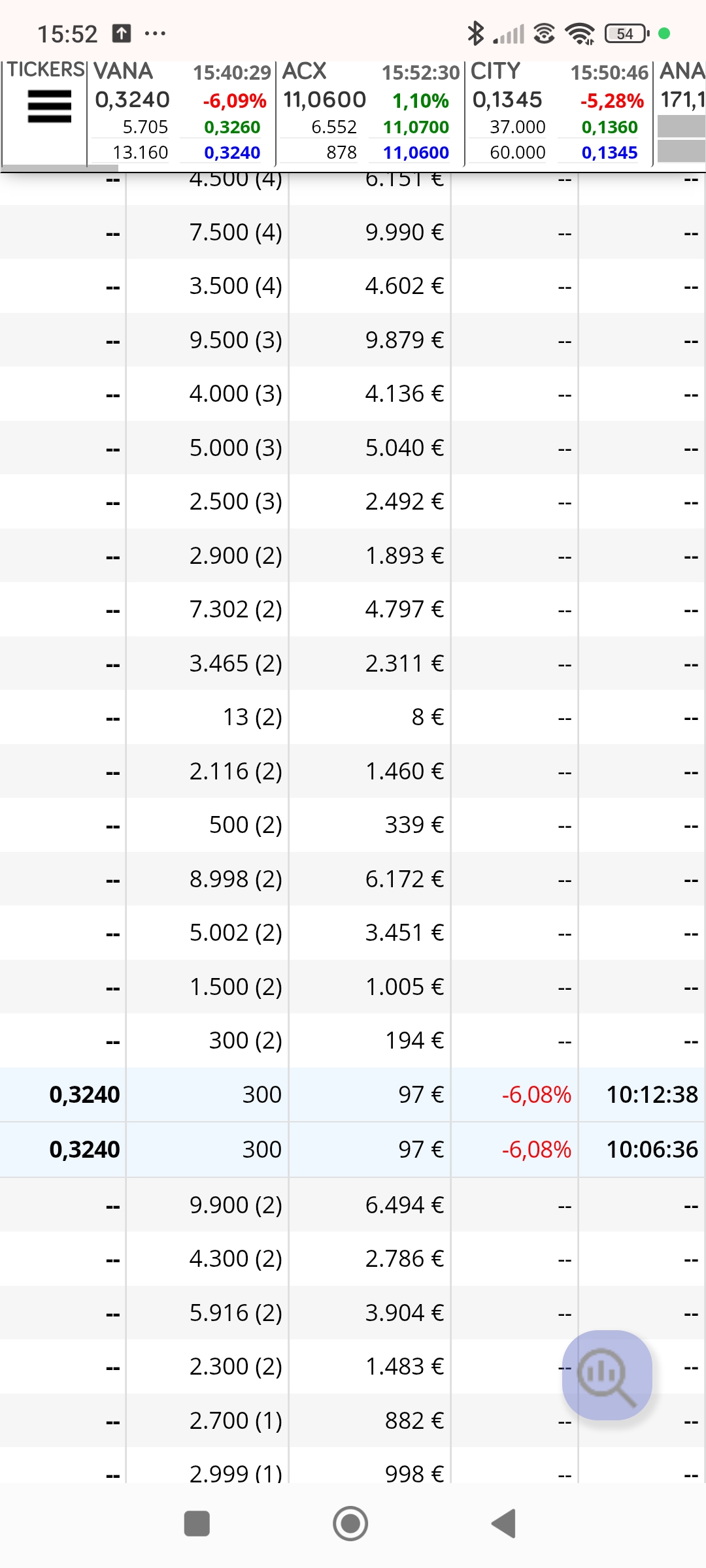Screen dimensions: 706x1568
Task: Tap the Bluetooth status icon
Action: (x=475, y=33)
